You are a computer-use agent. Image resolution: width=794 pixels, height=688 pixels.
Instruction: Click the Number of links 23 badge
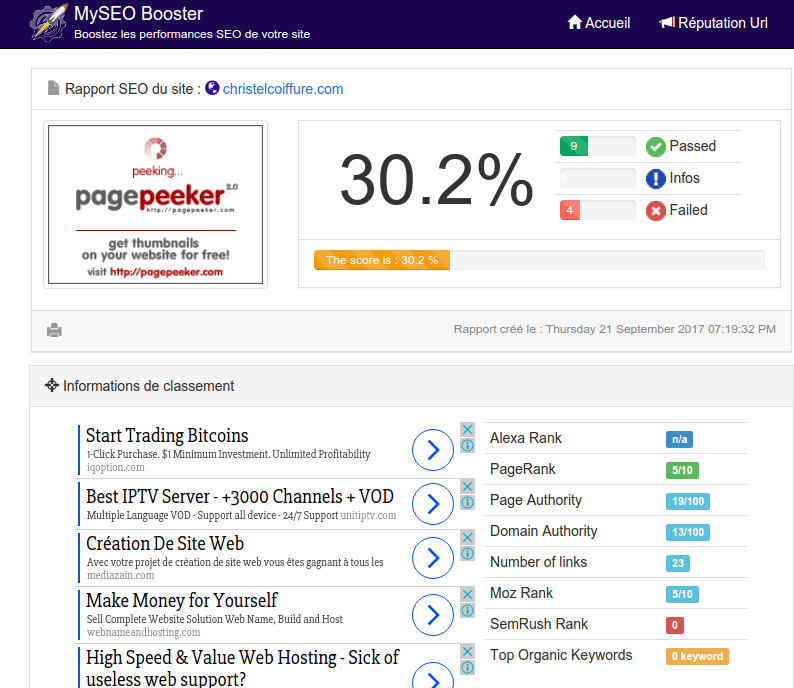coord(678,563)
